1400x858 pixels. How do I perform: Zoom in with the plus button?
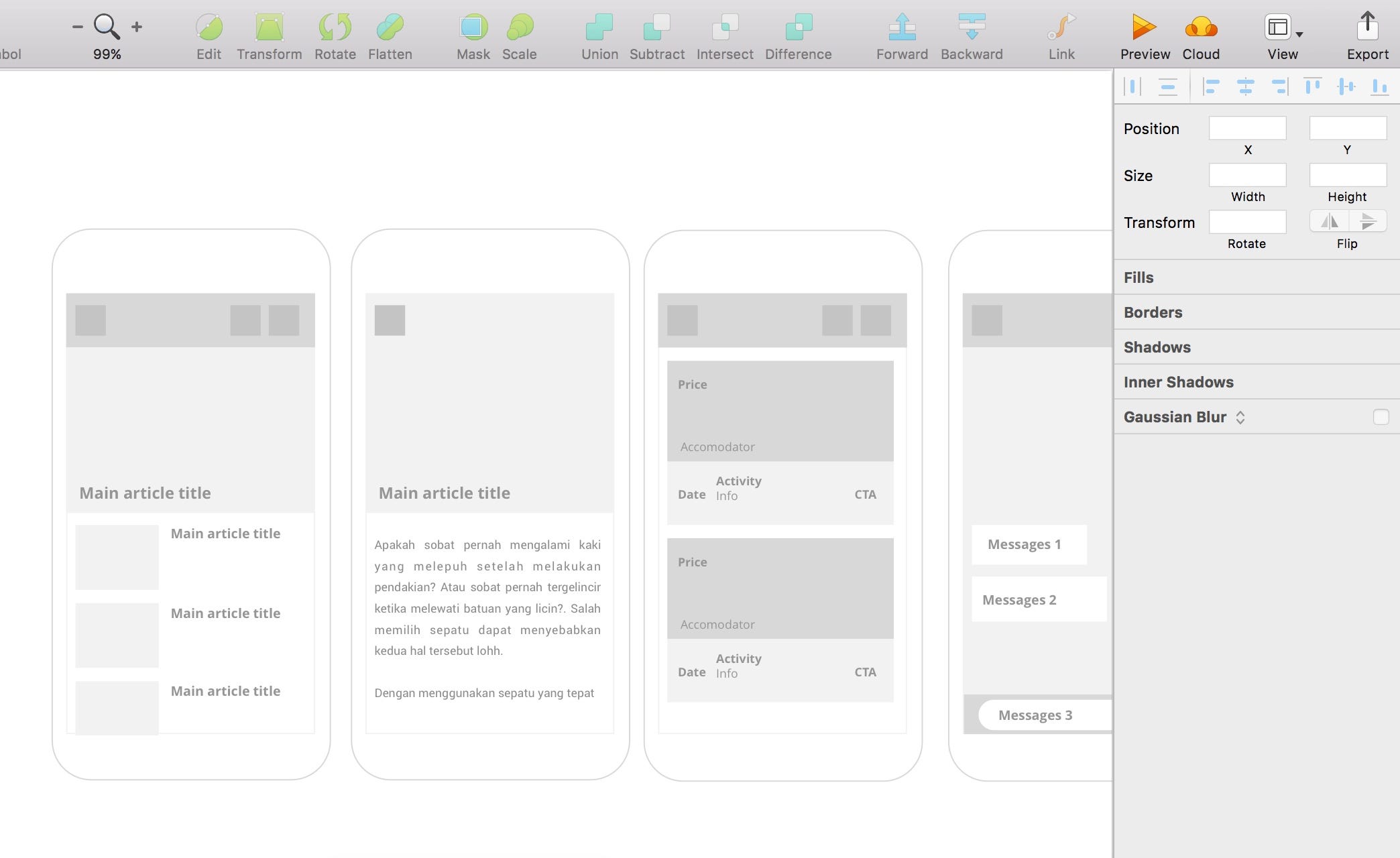coord(137,27)
